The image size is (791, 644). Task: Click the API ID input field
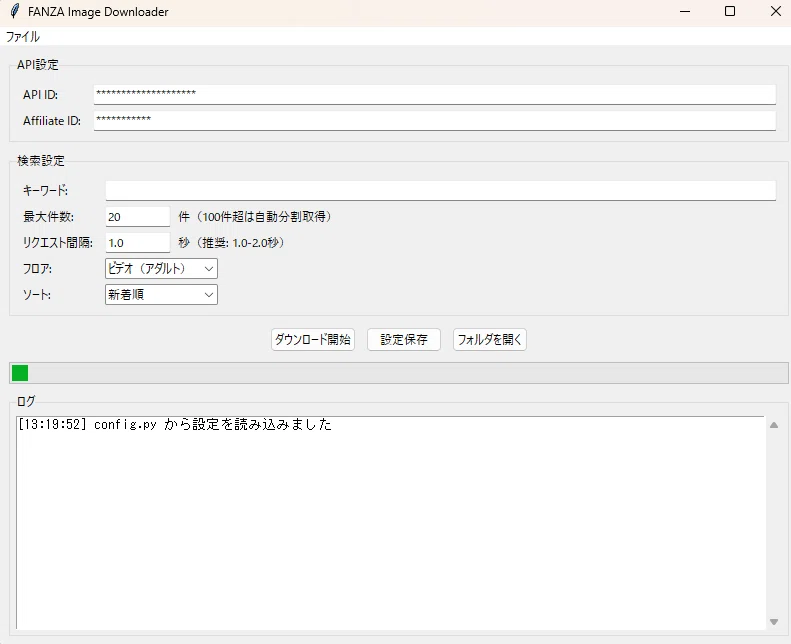coord(434,94)
